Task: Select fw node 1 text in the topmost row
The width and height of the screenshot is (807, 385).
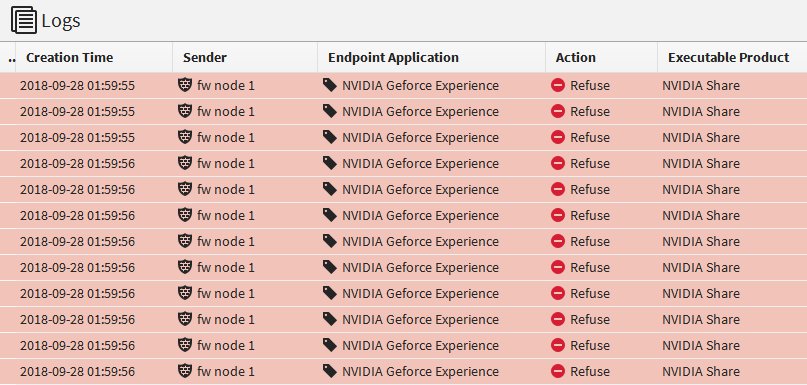Action: point(226,85)
